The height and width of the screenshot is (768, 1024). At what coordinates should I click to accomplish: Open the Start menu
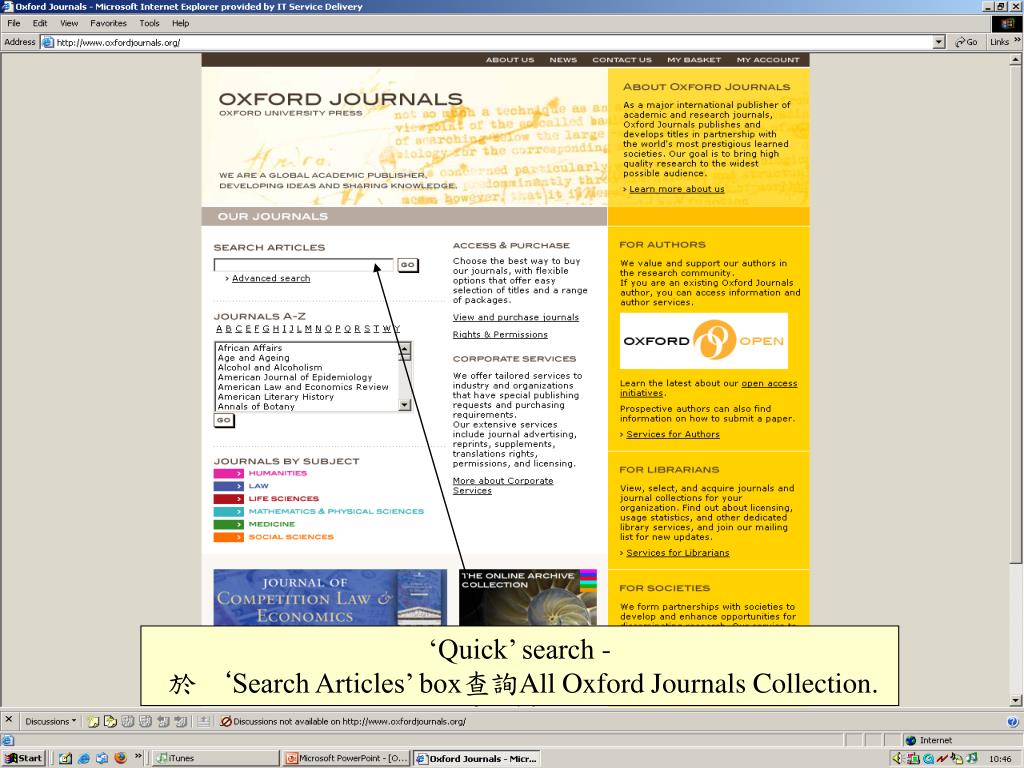pyautogui.click(x=24, y=758)
